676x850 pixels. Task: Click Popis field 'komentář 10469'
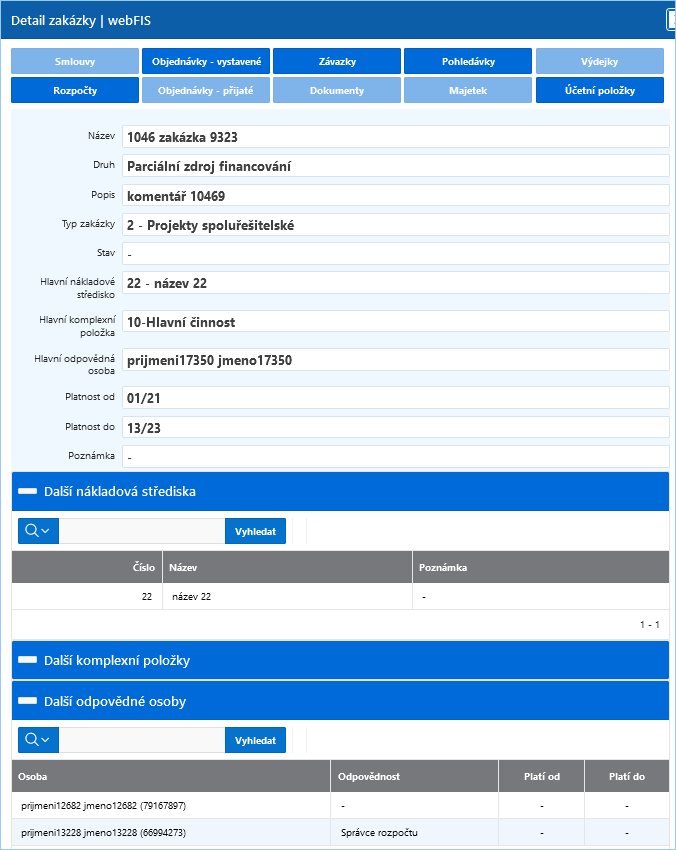point(396,195)
